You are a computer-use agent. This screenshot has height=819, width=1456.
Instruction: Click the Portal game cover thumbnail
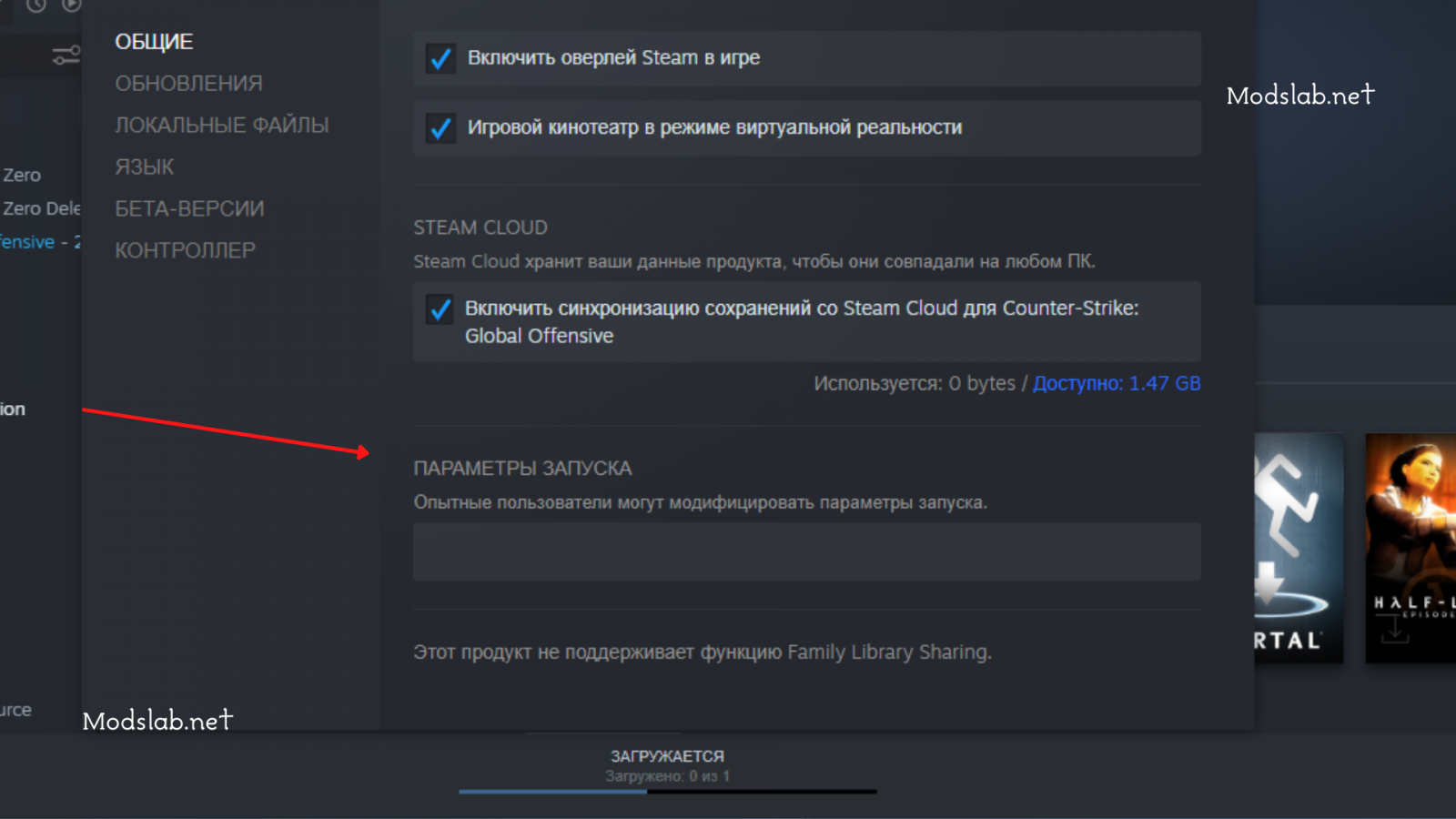pyautogui.click(x=1299, y=548)
